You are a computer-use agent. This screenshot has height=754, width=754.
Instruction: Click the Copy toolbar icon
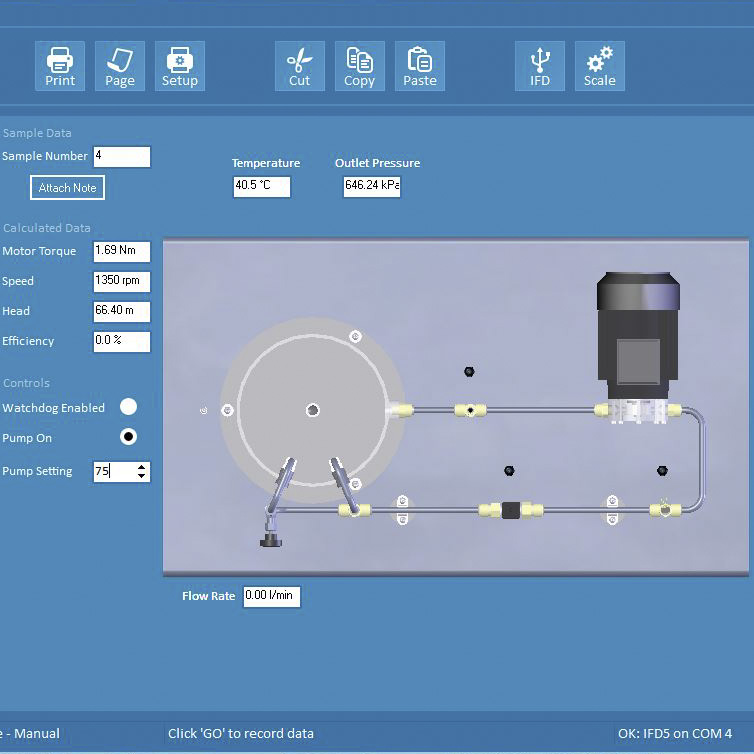(359, 66)
